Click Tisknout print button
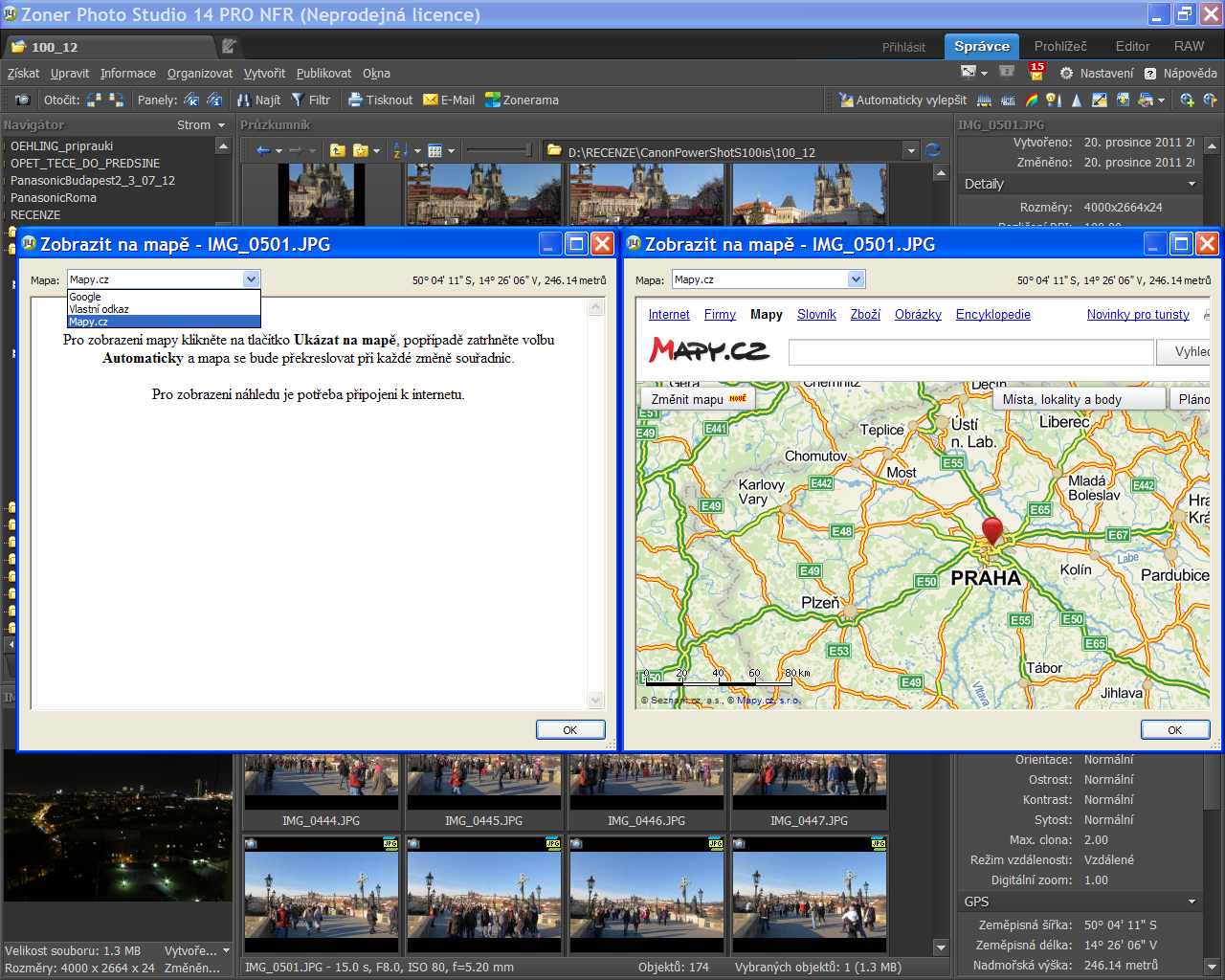1225x980 pixels. (380, 100)
